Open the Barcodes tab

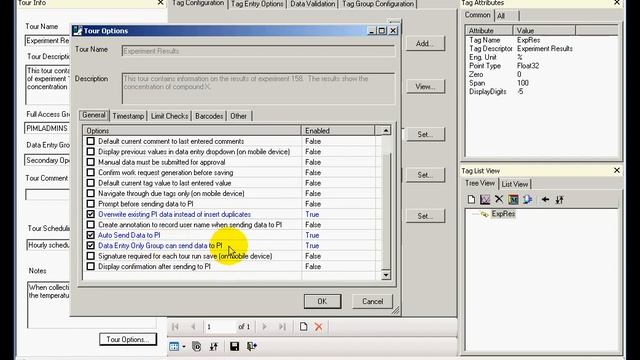tap(209, 116)
